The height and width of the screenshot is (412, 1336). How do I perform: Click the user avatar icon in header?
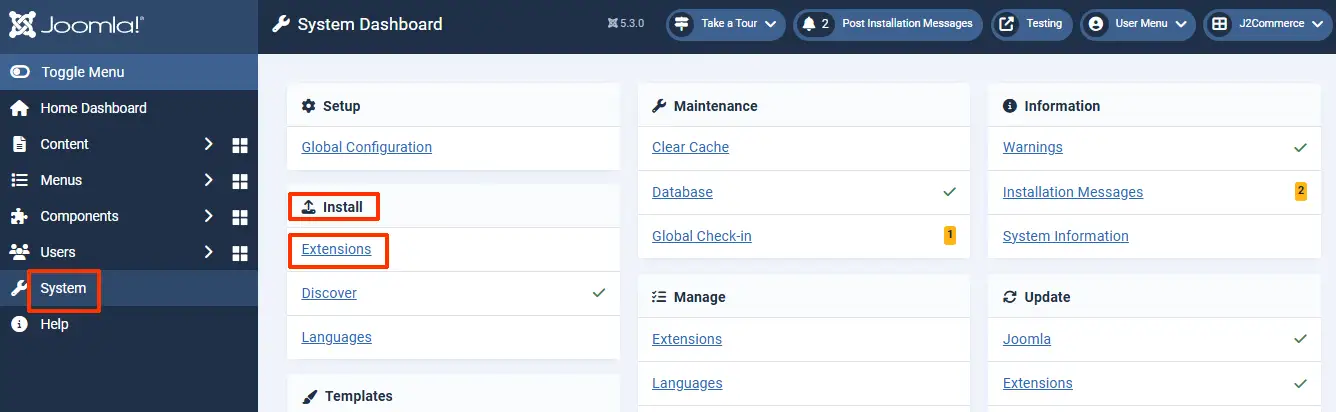[1097, 24]
